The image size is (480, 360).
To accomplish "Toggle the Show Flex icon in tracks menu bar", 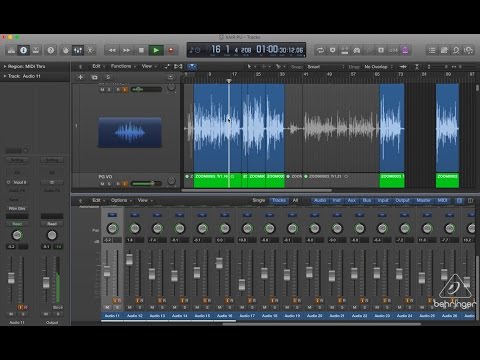I will click(178, 67).
